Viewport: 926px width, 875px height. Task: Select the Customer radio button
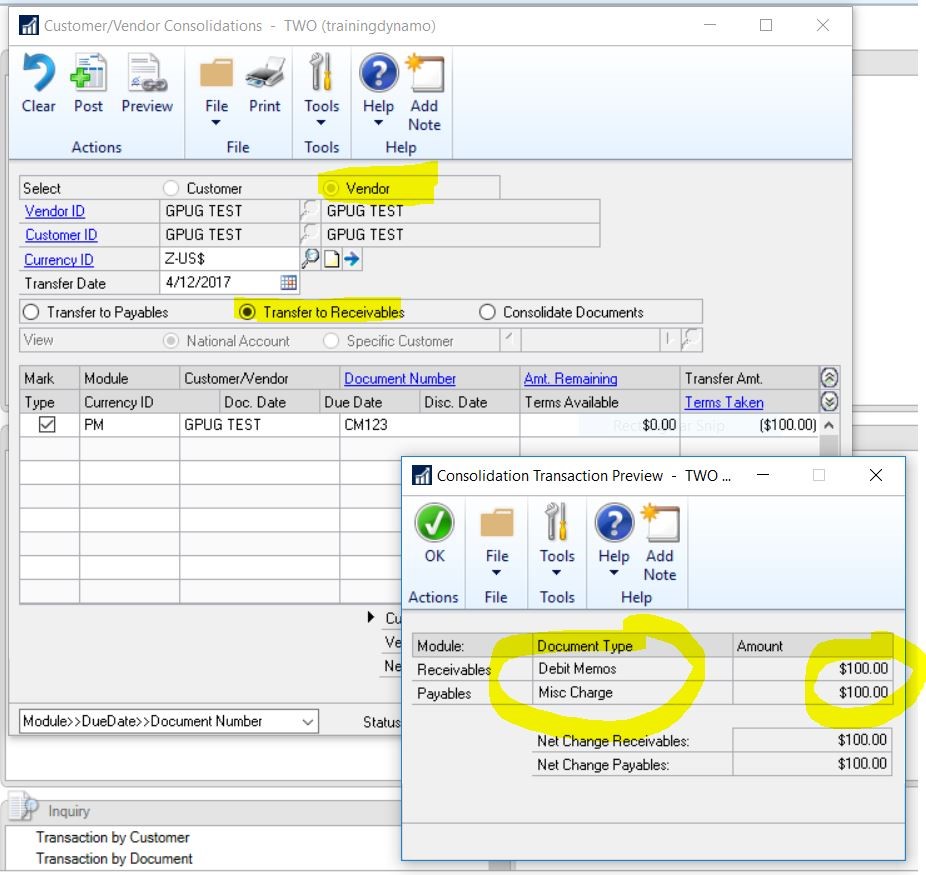171,188
